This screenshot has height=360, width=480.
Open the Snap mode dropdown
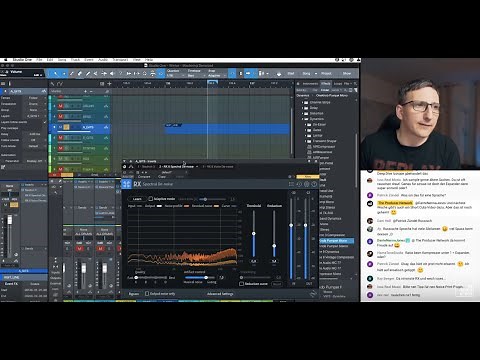click(x=216, y=76)
